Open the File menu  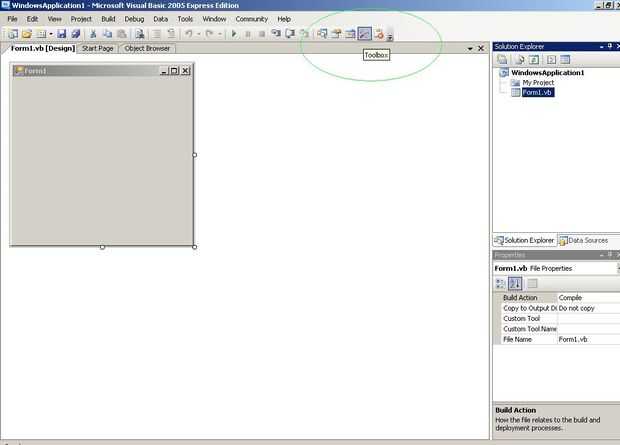pyautogui.click(x=12, y=19)
